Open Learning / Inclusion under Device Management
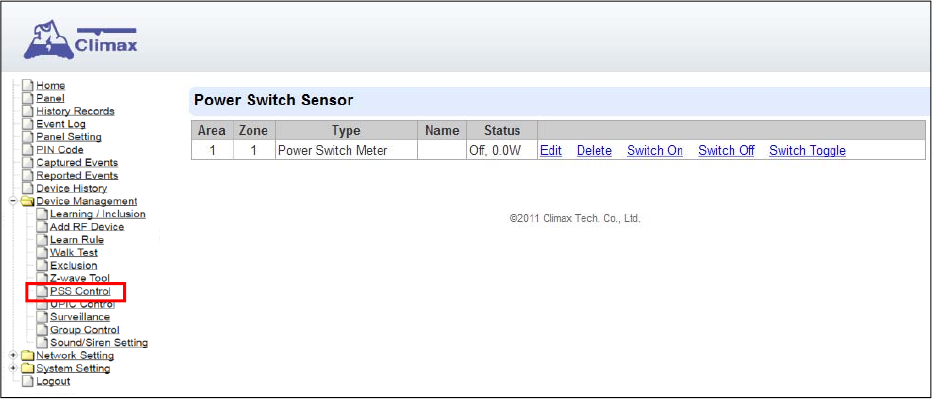Screen dimensions: 932x399 pos(97,214)
